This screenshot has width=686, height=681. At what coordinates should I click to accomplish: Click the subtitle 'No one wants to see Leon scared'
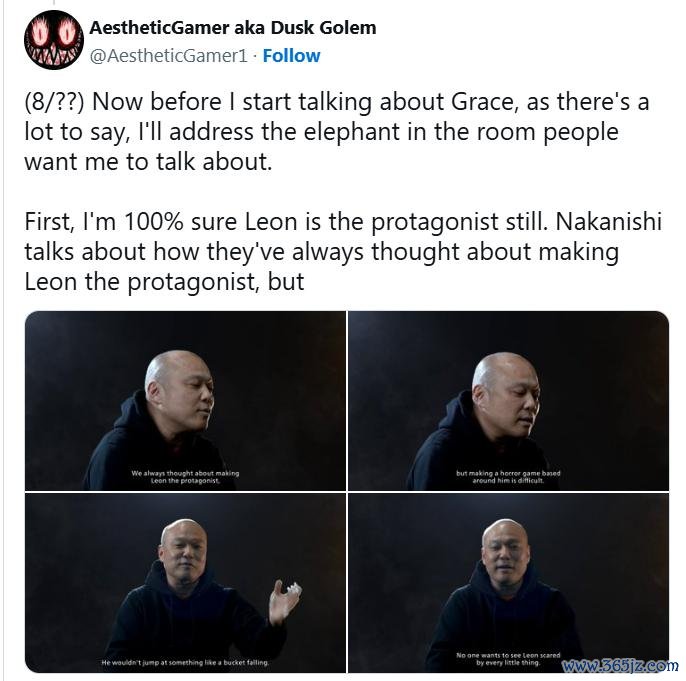tap(508, 655)
